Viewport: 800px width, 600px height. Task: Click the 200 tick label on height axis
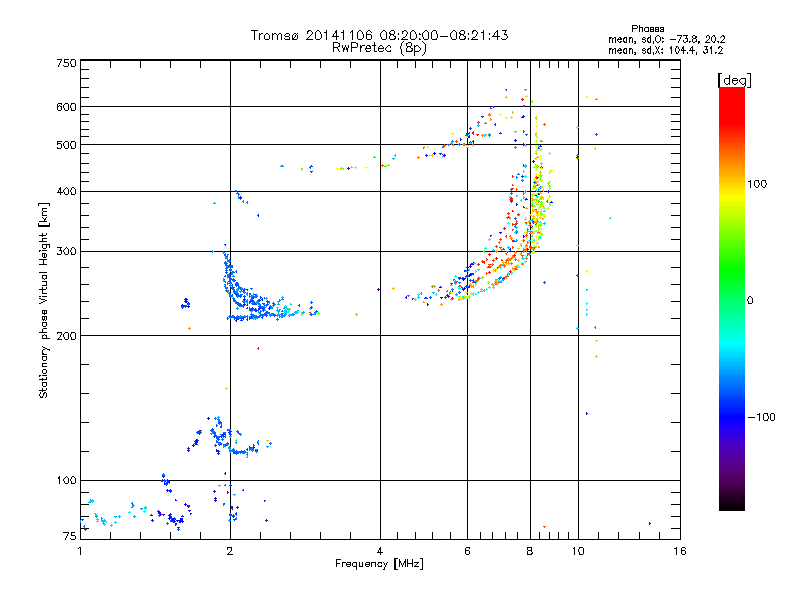pyautogui.click(x=66, y=336)
